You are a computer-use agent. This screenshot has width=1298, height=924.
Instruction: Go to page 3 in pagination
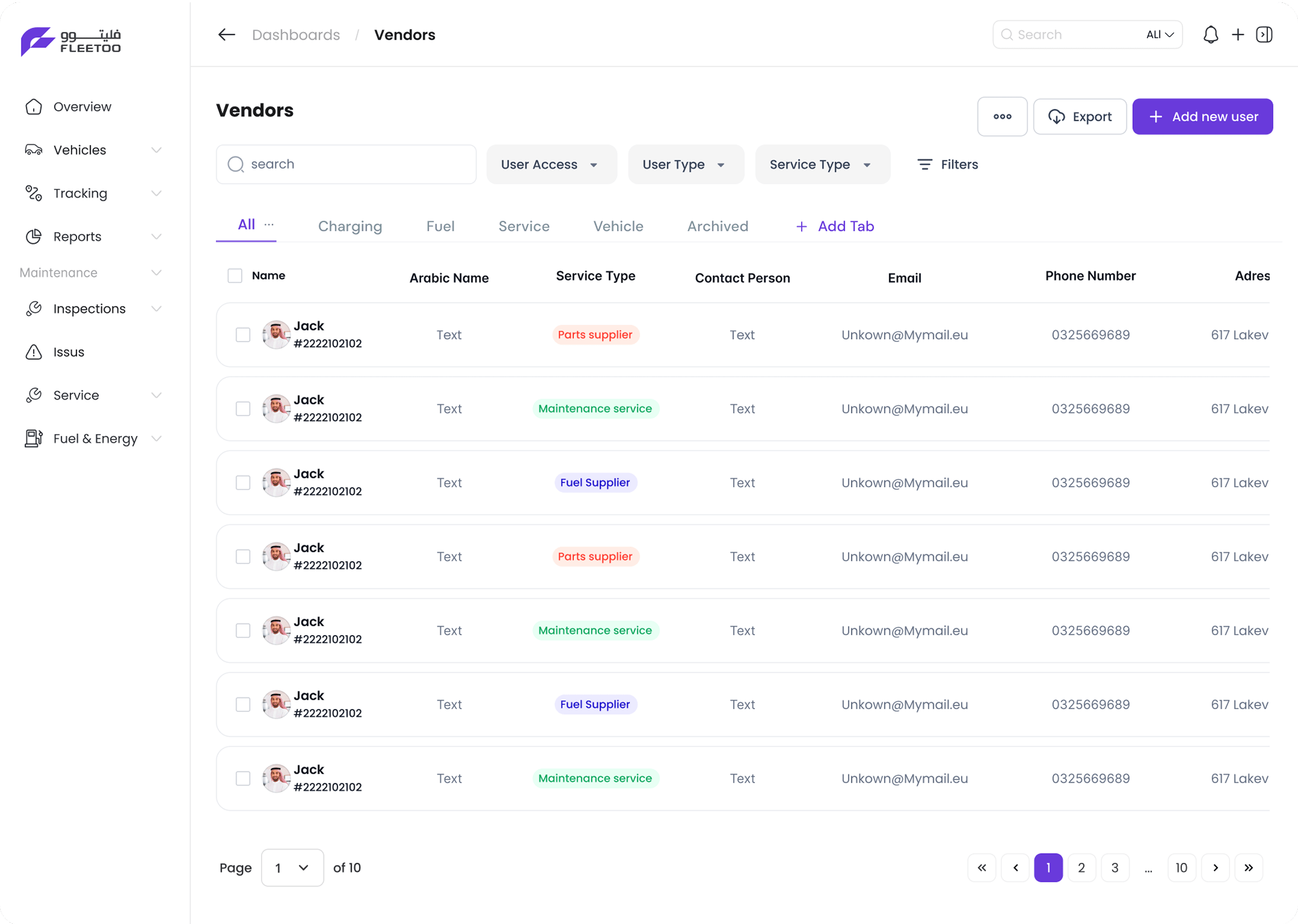(1115, 868)
